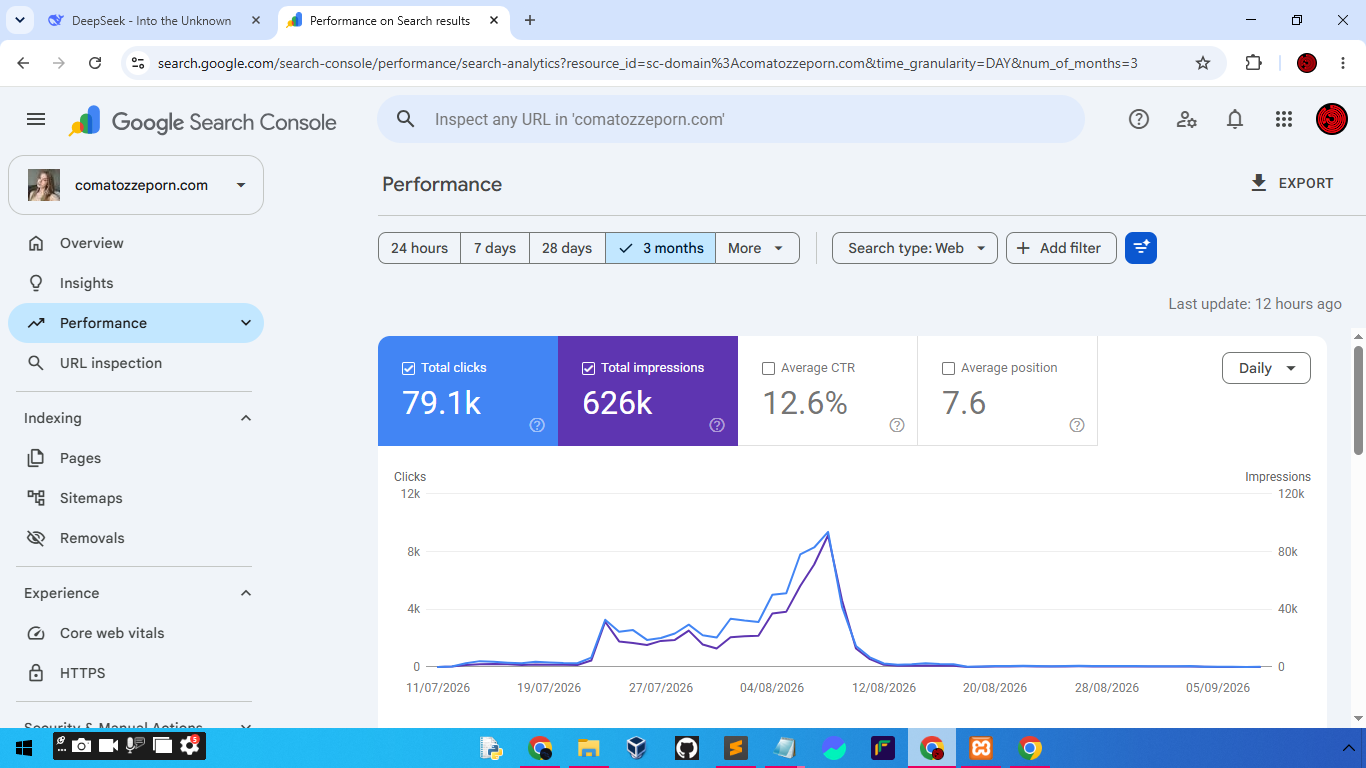Image resolution: width=1366 pixels, height=768 pixels.
Task: Open Users and permissions icon
Action: click(x=1187, y=120)
